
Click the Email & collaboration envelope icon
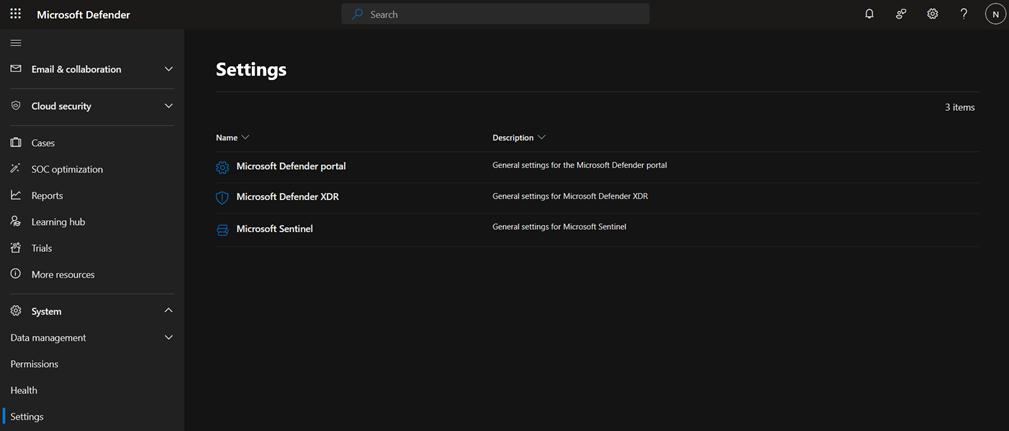pos(16,69)
